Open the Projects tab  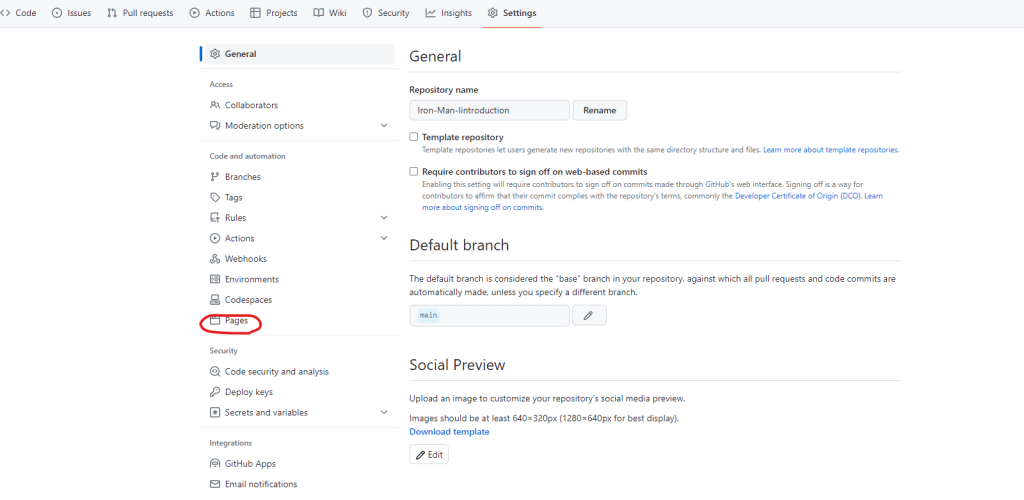(x=274, y=13)
